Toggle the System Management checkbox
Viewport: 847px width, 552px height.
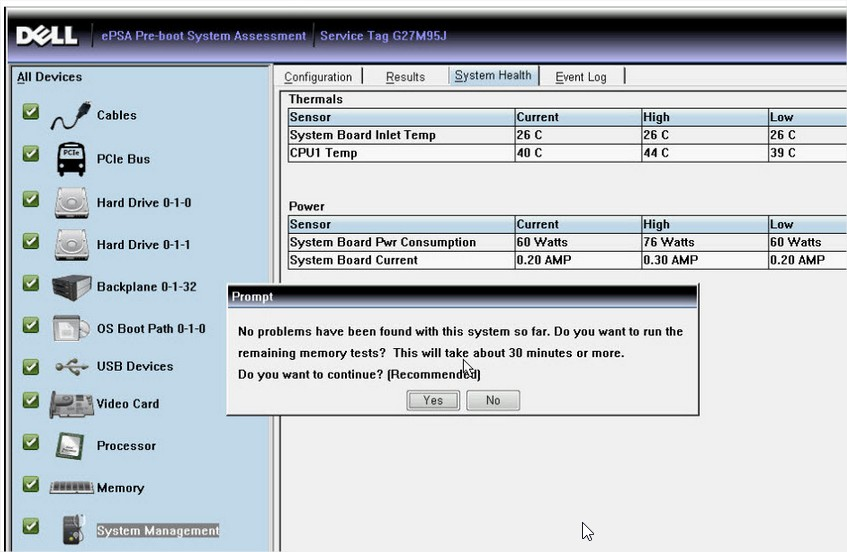tap(31, 526)
